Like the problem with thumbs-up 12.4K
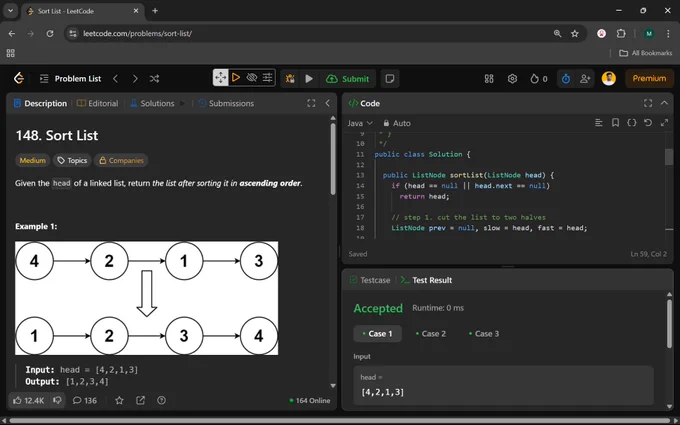Viewport: 680px width, 425px height. pyautogui.click(x=29, y=400)
